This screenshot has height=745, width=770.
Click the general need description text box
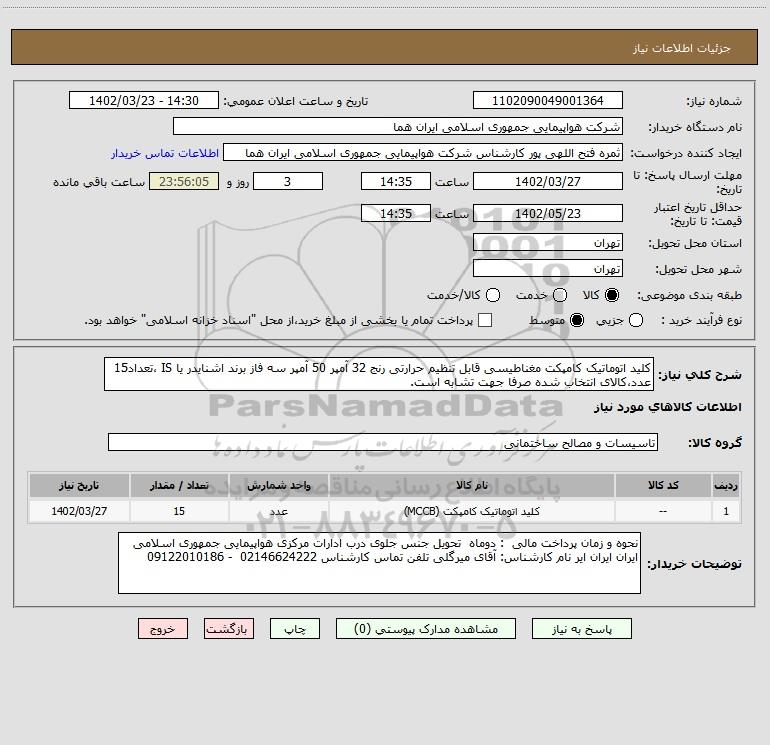379,374
